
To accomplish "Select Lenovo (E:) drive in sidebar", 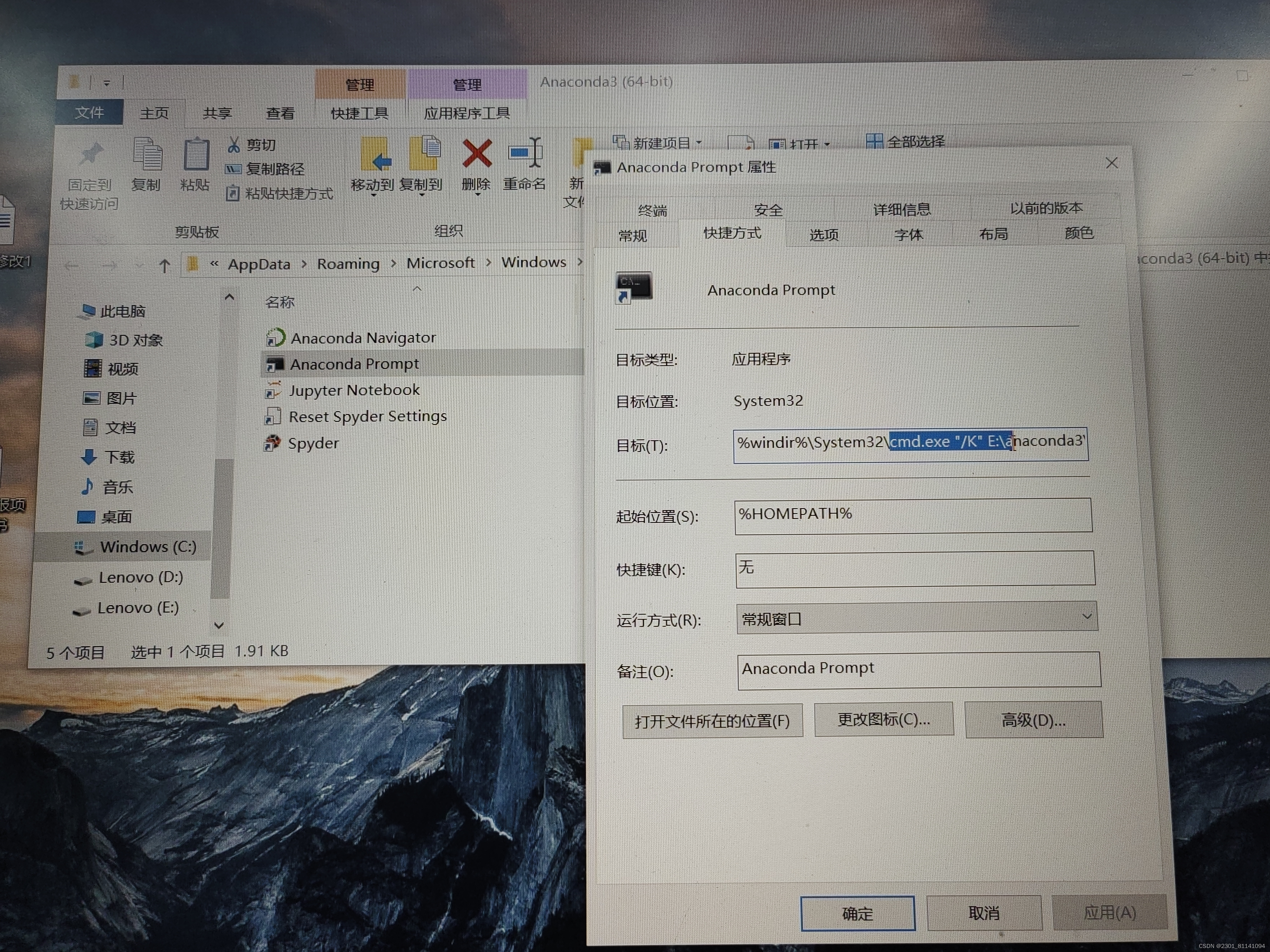I will pyautogui.click(x=126, y=608).
